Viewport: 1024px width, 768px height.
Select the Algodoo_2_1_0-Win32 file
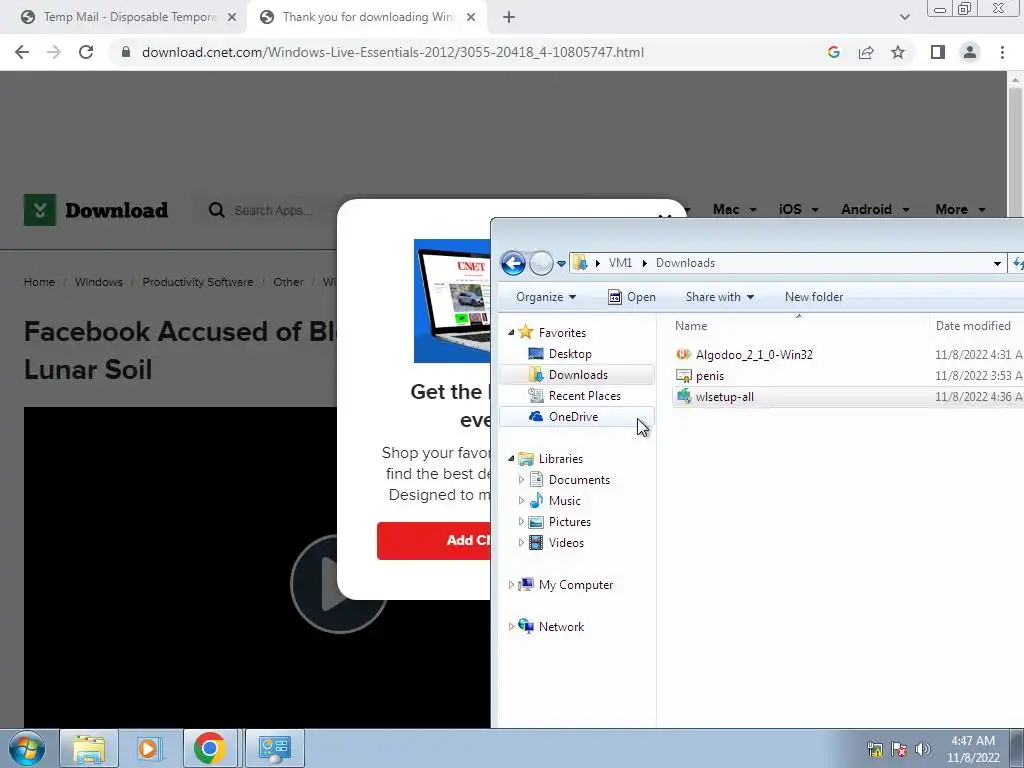754,354
